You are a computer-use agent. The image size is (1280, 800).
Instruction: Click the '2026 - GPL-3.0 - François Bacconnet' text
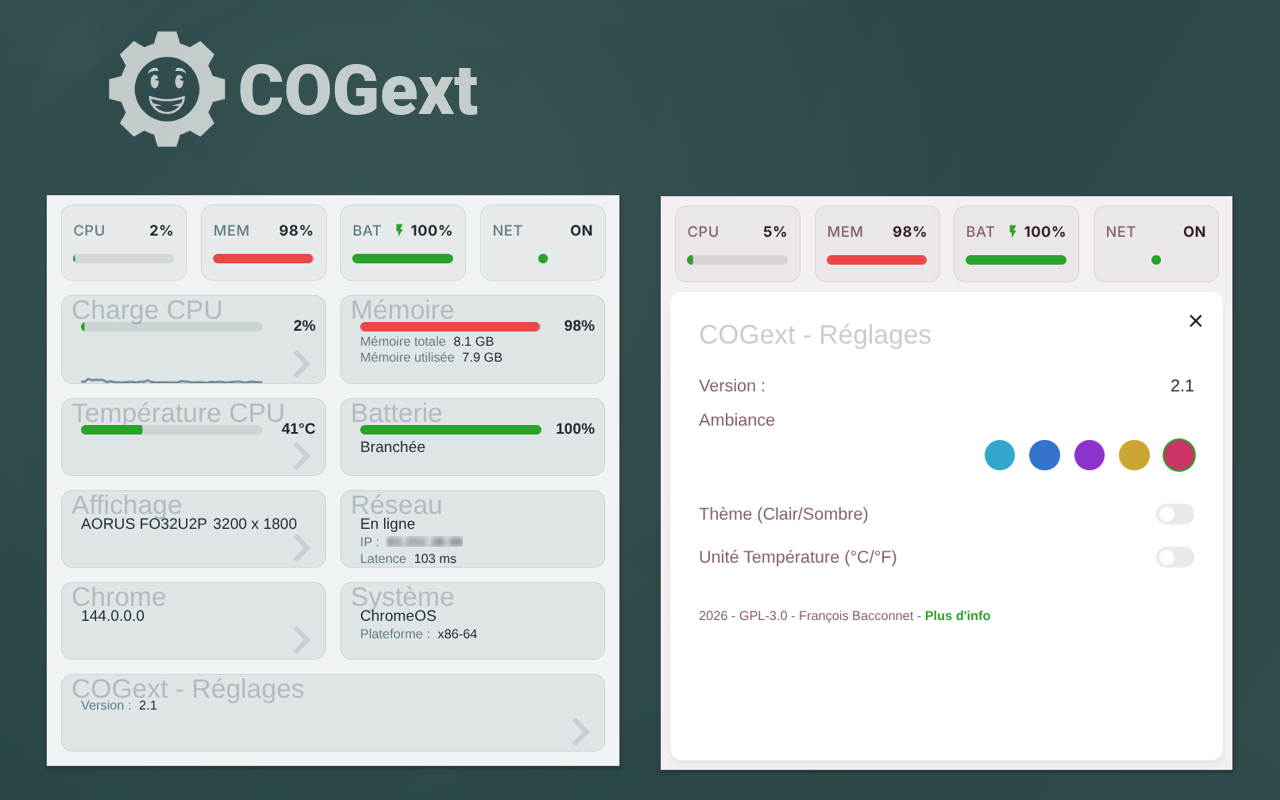click(806, 616)
